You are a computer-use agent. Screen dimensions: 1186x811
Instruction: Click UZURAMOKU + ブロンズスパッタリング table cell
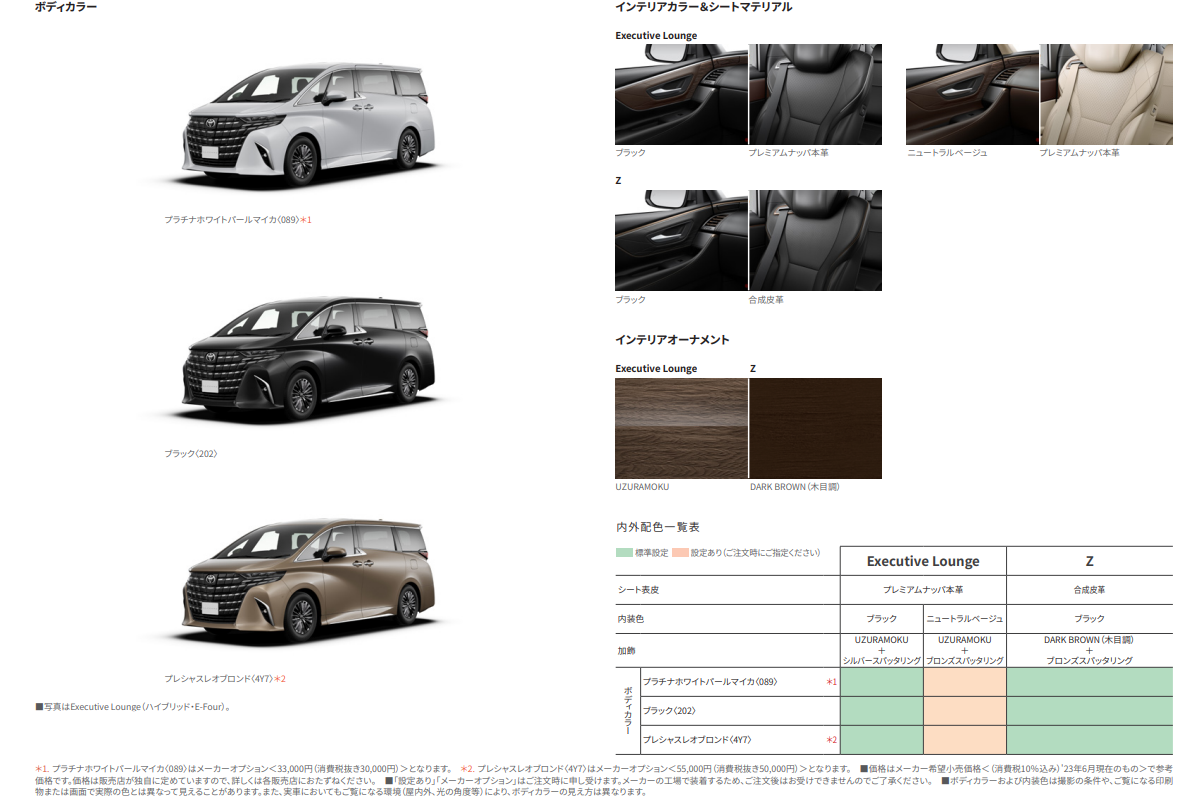(965, 651)
